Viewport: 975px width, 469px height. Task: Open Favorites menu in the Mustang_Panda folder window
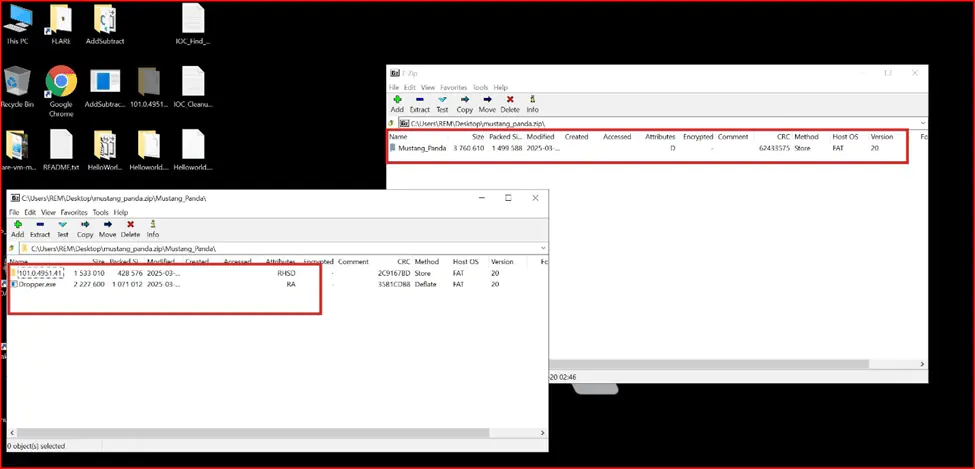pyautogui.click(x=73, y=212)
